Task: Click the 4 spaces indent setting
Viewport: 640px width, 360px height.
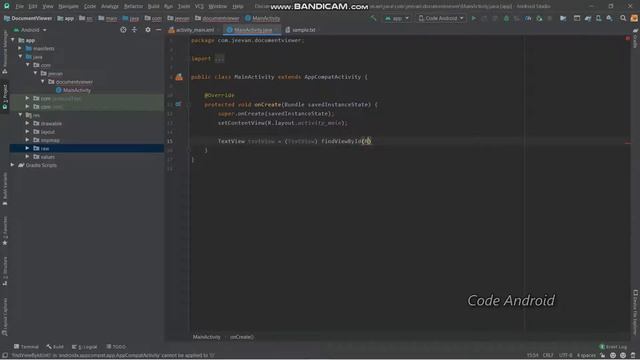Action: coord(586,356)
